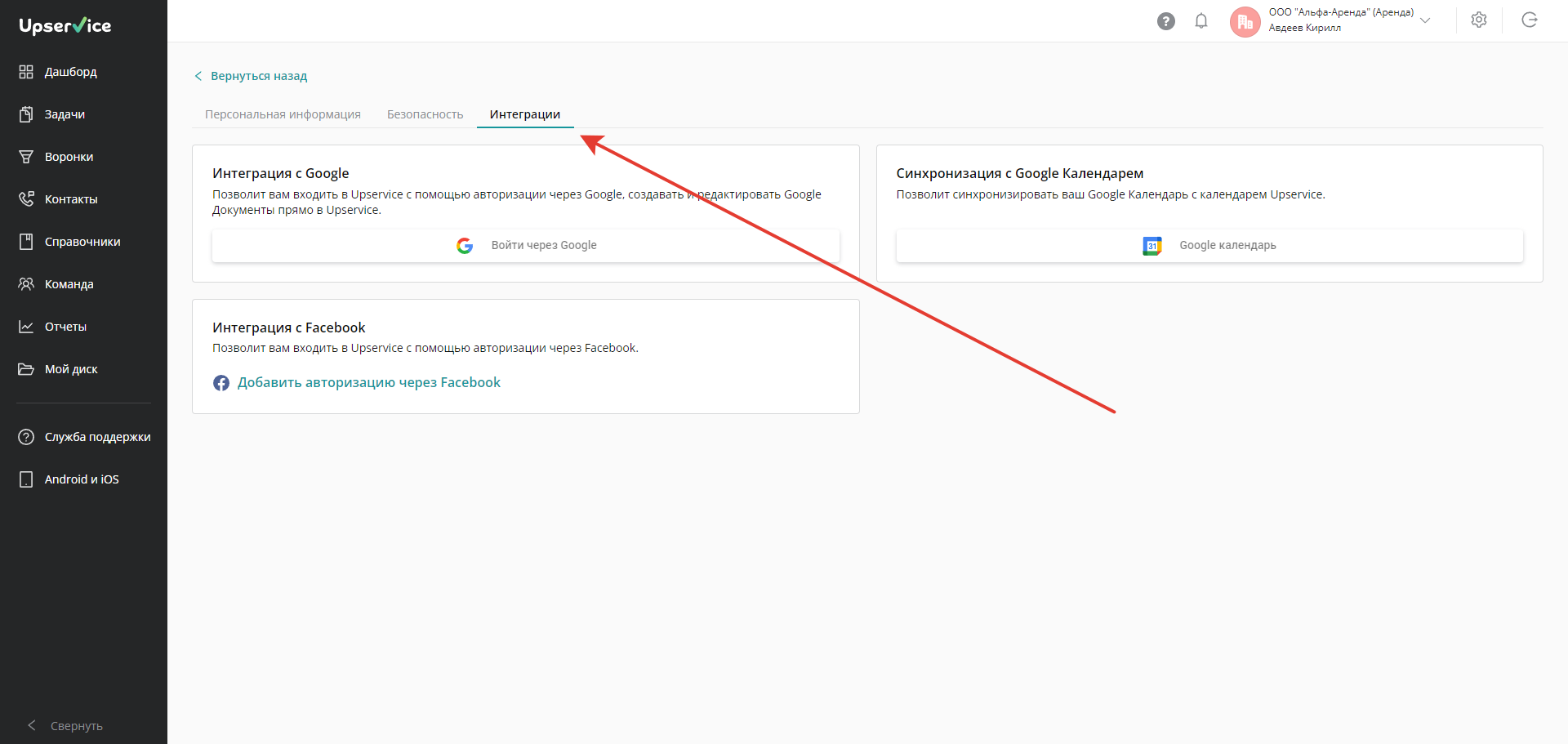Viewport: 1568px width, 744px height.
Task: Click the Команда people icon
Action: (x=26, y=284)
